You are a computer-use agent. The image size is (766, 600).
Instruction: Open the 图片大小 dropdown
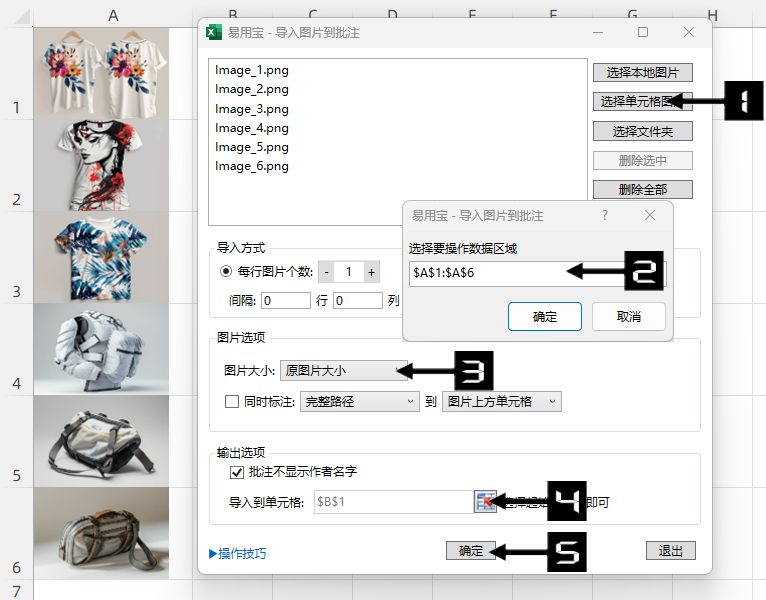pyautogui.click(x=343, y=371)
